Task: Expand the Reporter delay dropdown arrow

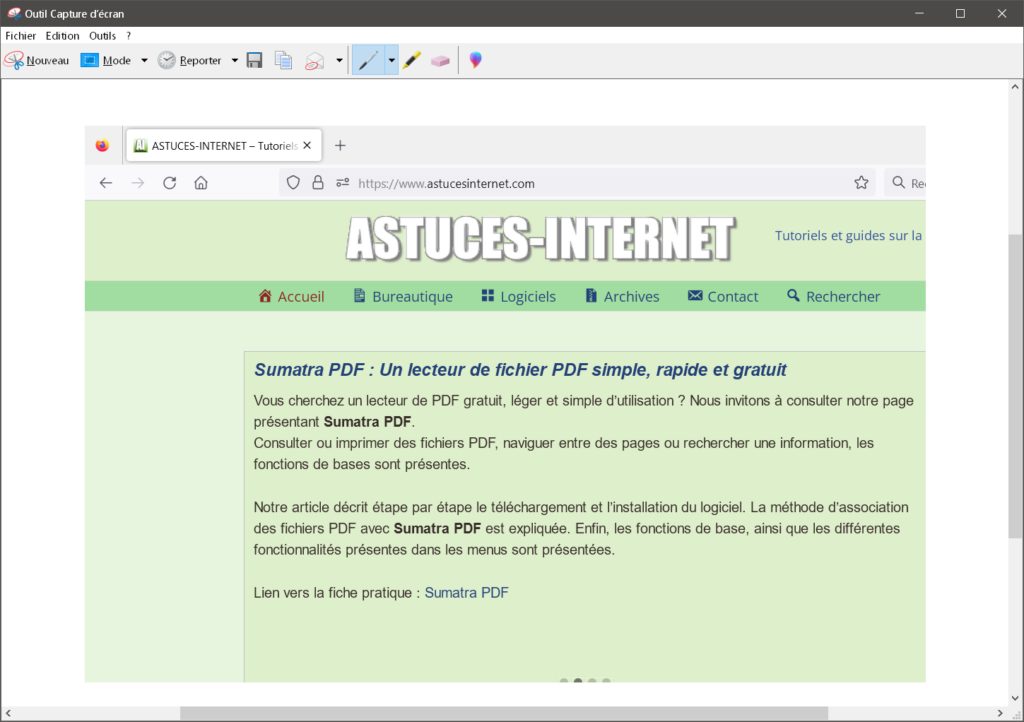Action: [x=235, y=60]
